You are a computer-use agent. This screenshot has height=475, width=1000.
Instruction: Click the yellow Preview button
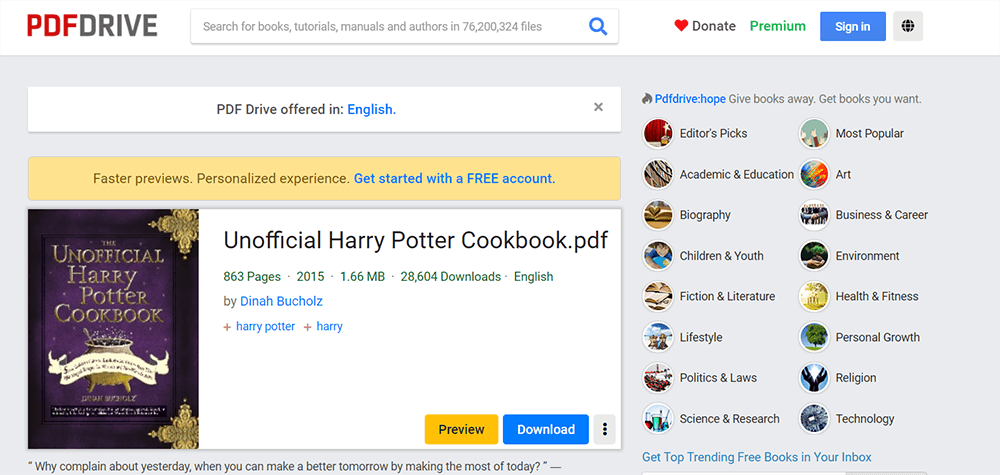(x=461, y=429)
